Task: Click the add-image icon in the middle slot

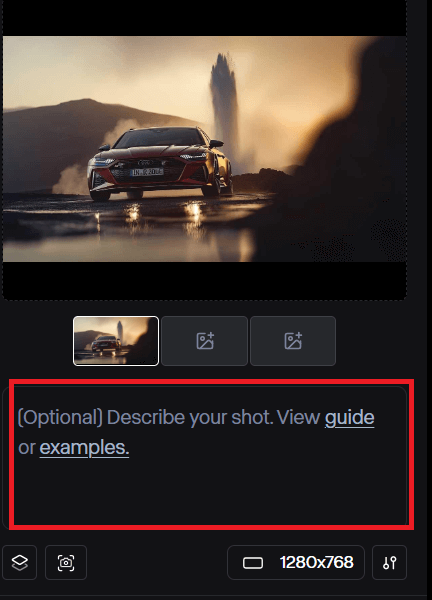Action: click(205, 341)
